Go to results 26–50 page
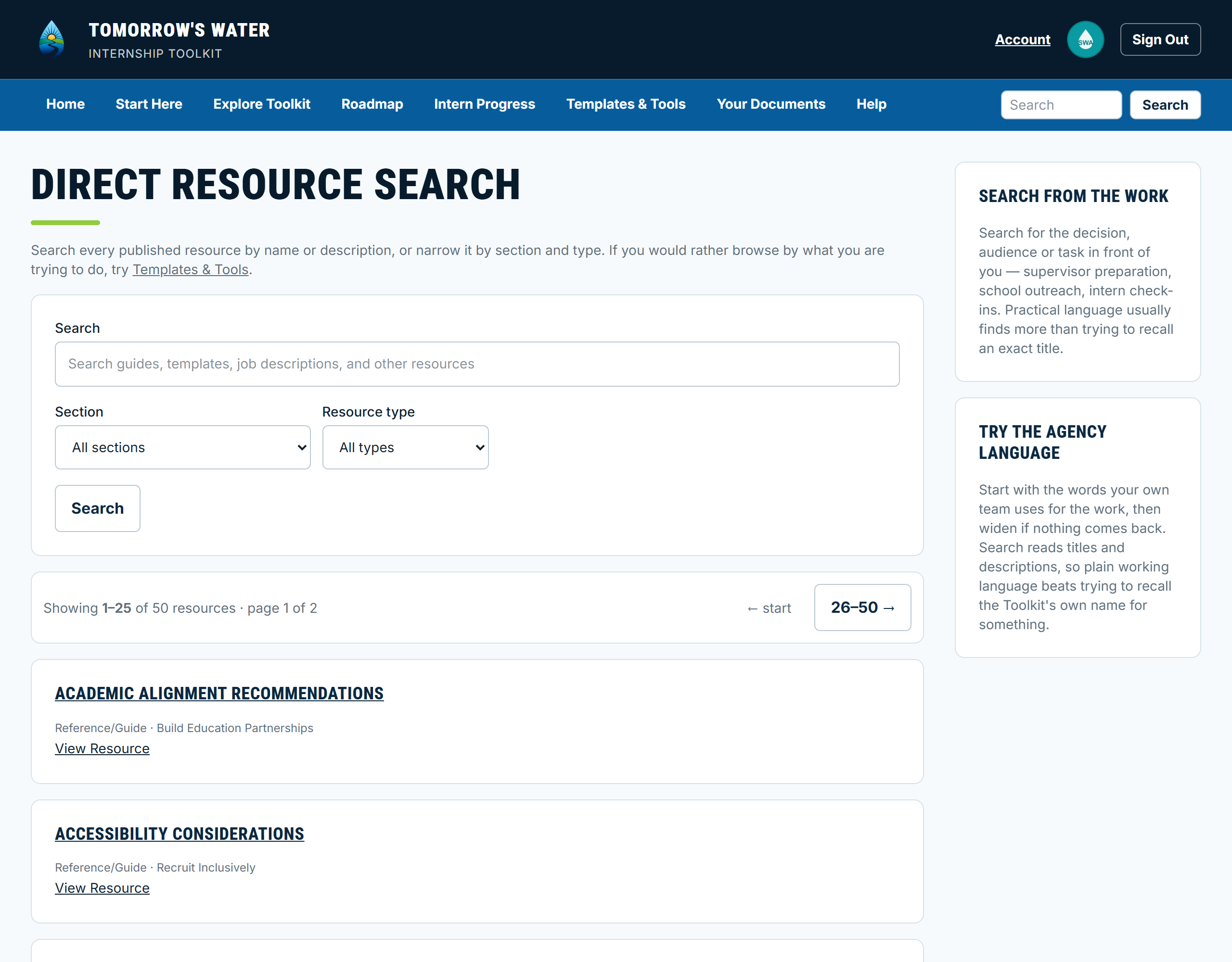 point(862,608)
